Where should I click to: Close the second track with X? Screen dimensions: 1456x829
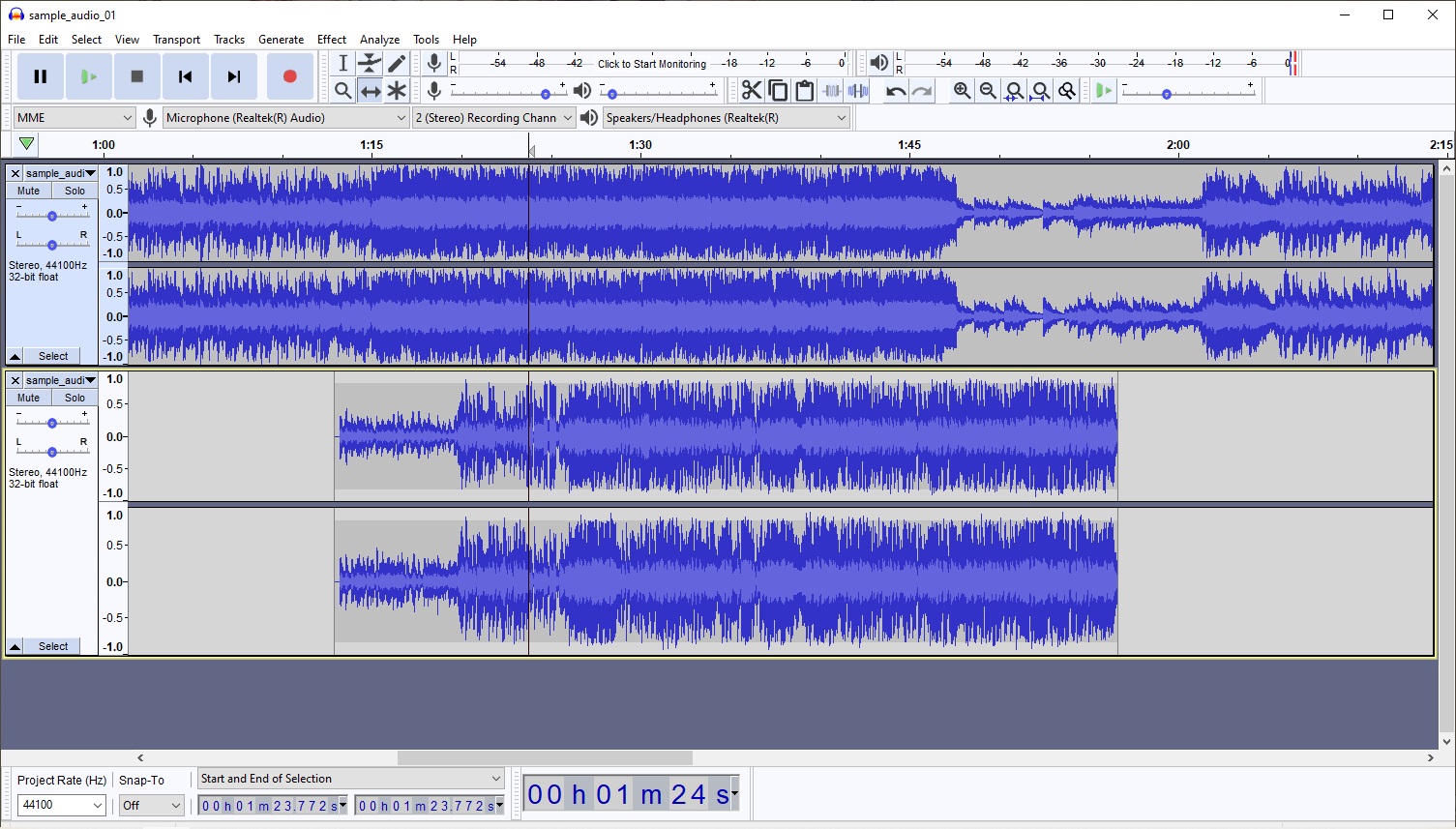(15, 381)
